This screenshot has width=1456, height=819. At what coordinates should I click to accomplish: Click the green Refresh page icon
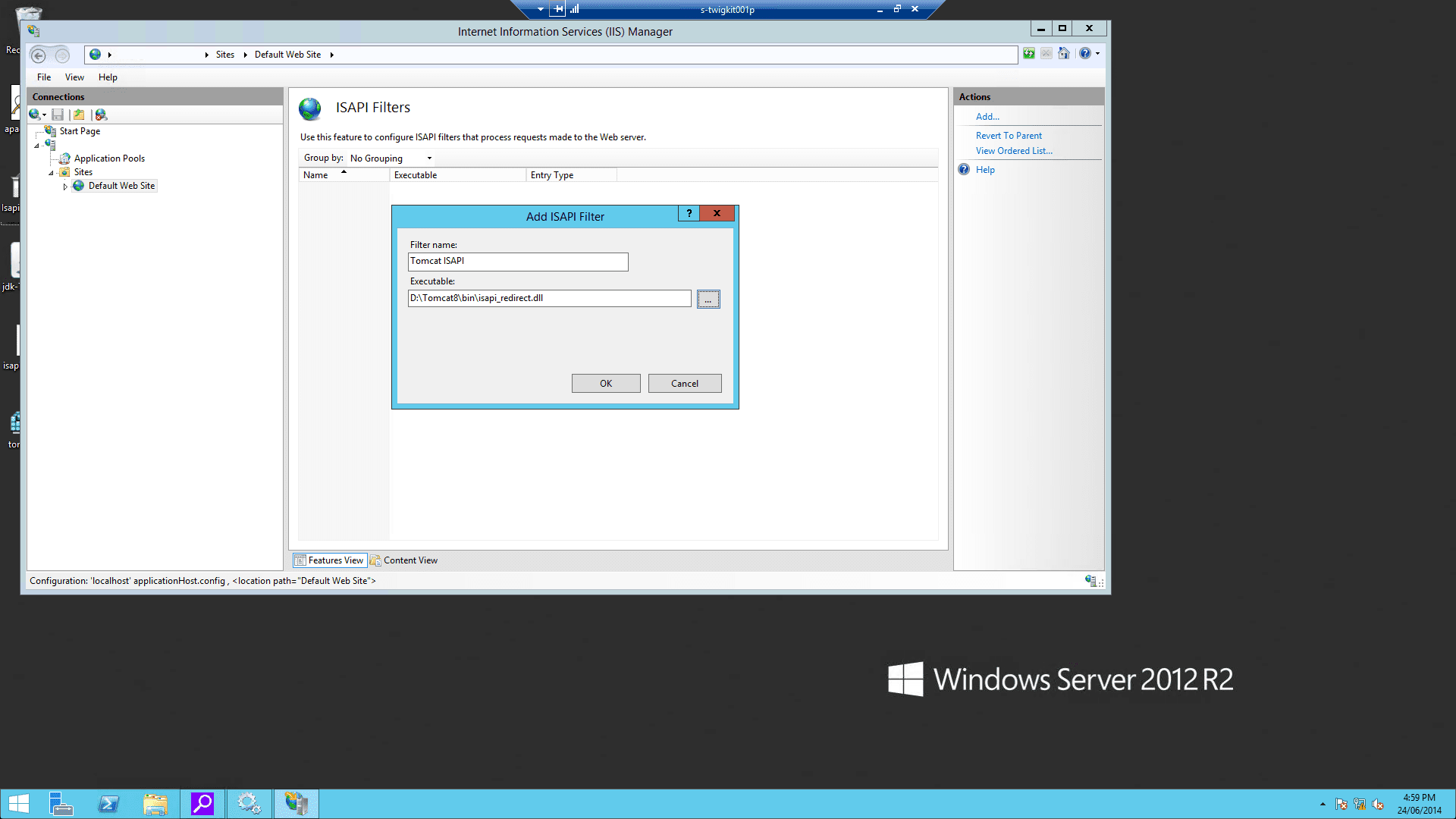[x=1029, y=54]
